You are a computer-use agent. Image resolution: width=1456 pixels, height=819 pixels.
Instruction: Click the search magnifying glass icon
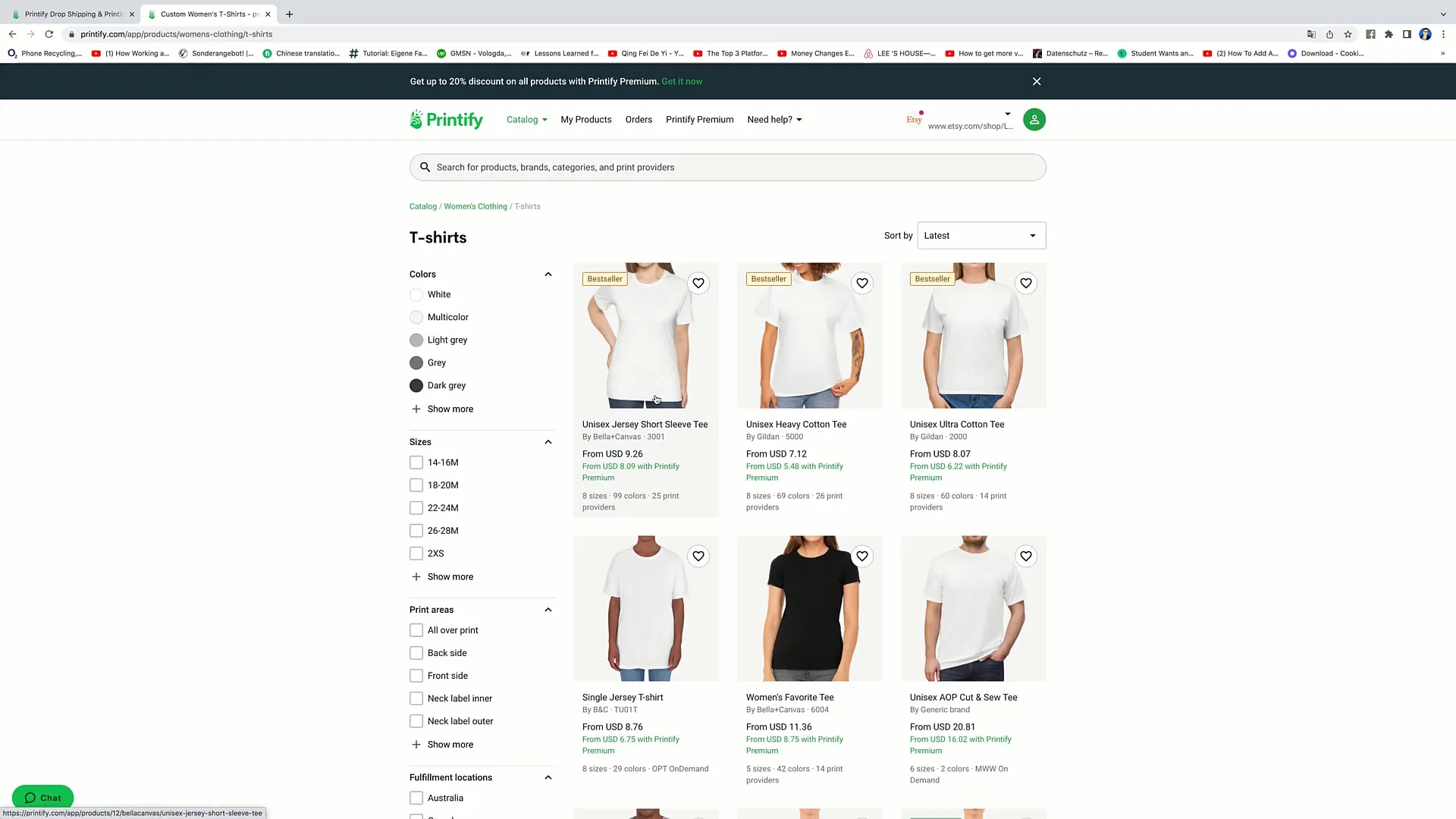(x=425, y=167)
